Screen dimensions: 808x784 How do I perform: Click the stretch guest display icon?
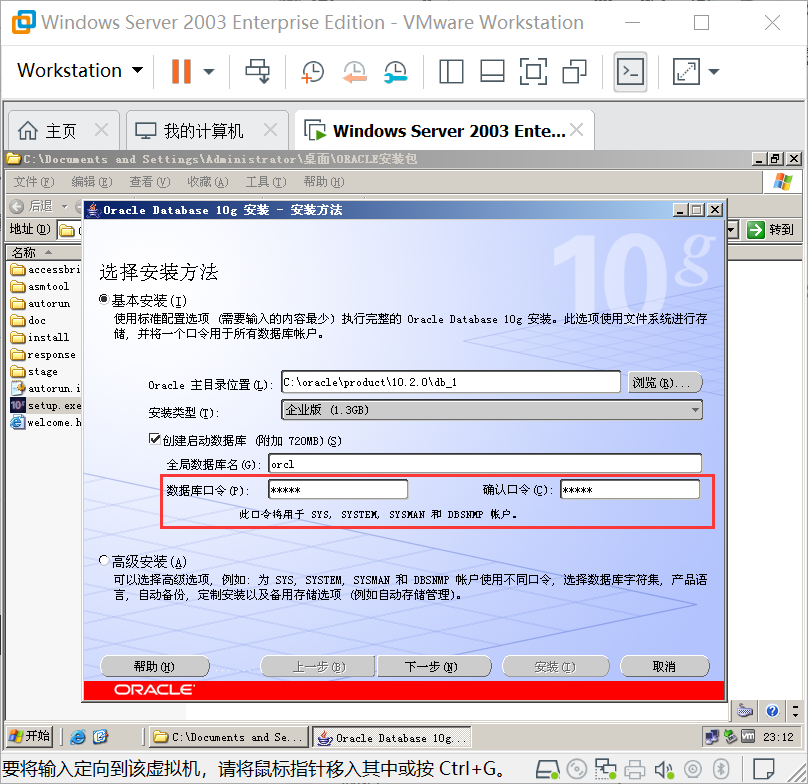[x=686, y=72]
